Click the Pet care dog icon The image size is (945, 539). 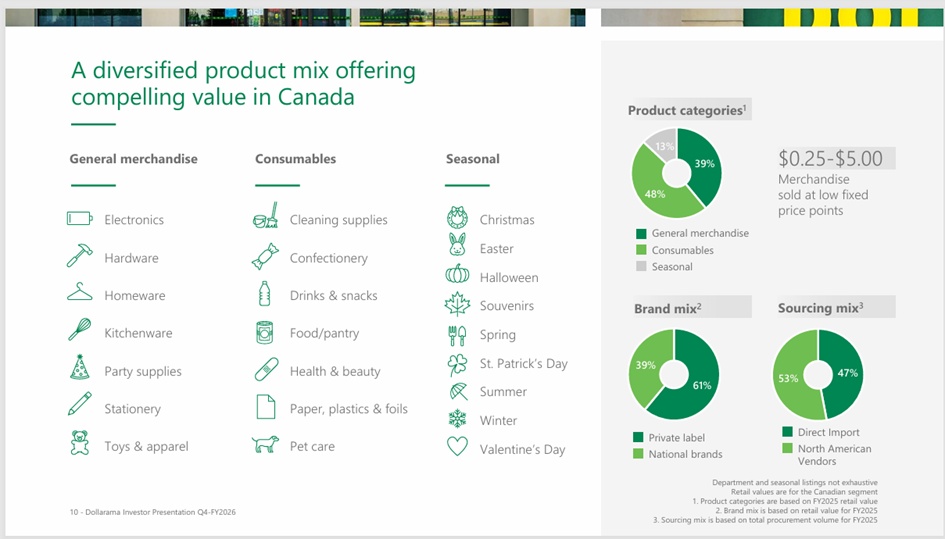265,445
